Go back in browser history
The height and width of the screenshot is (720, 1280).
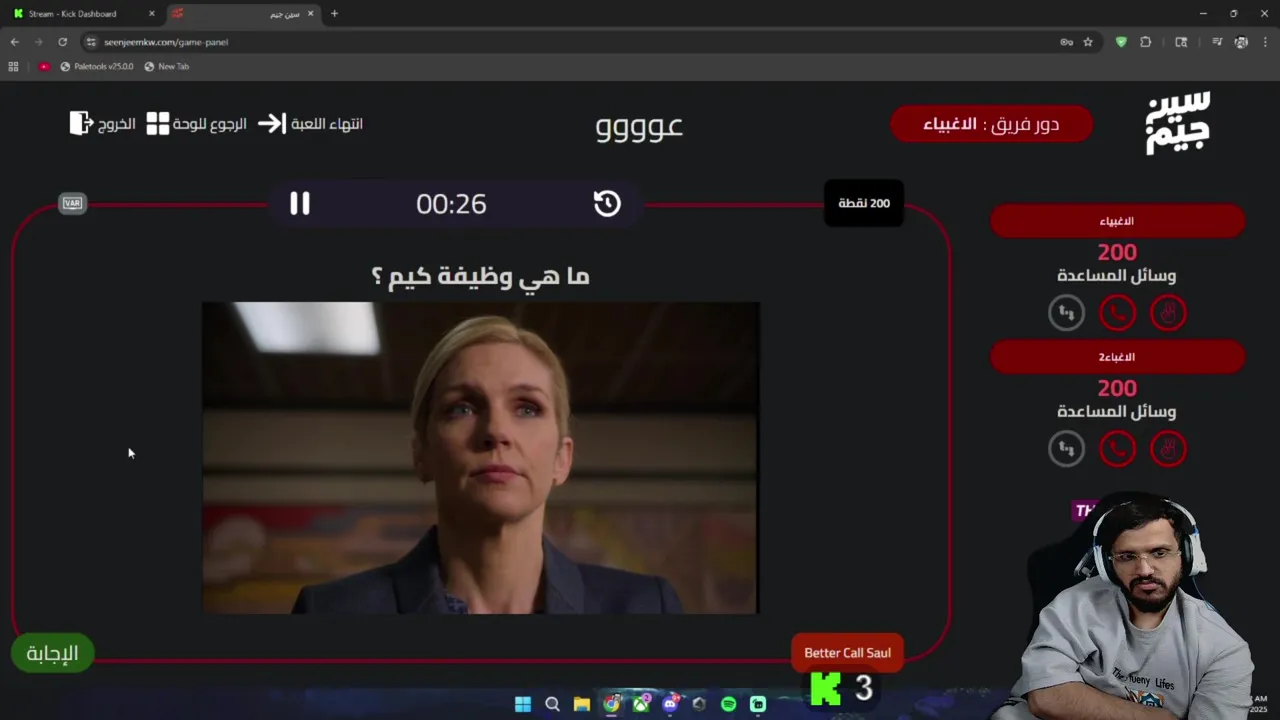coord(14,42)
